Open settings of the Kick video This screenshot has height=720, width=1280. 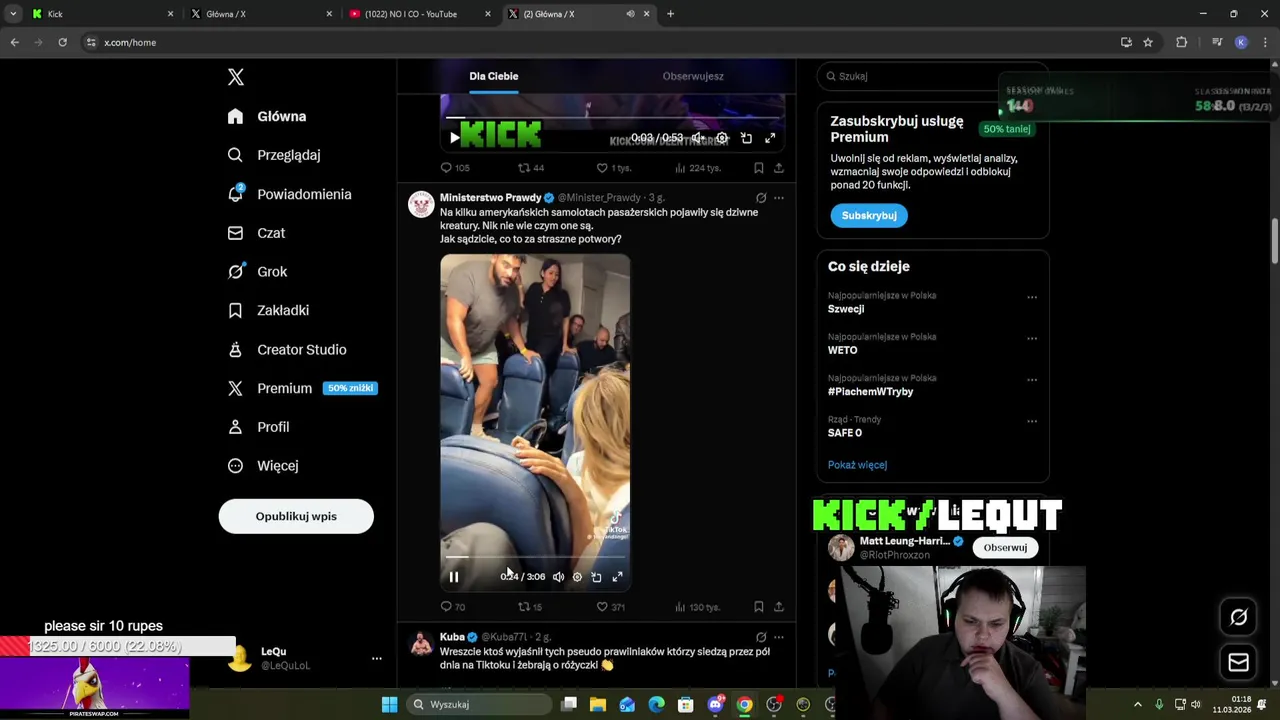pos(722,138)
